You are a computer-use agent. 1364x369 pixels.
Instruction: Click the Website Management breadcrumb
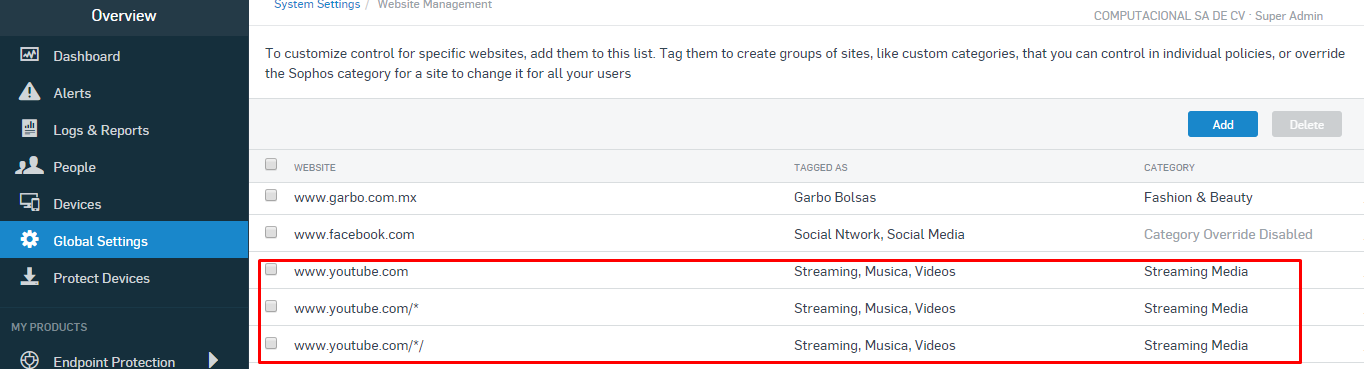point(434,5)
